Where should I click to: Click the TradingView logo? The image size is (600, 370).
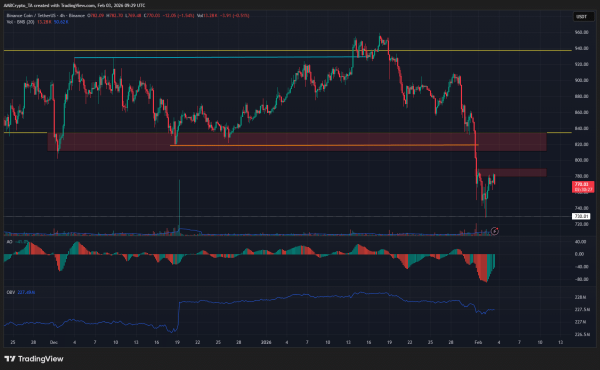(34, 359)
